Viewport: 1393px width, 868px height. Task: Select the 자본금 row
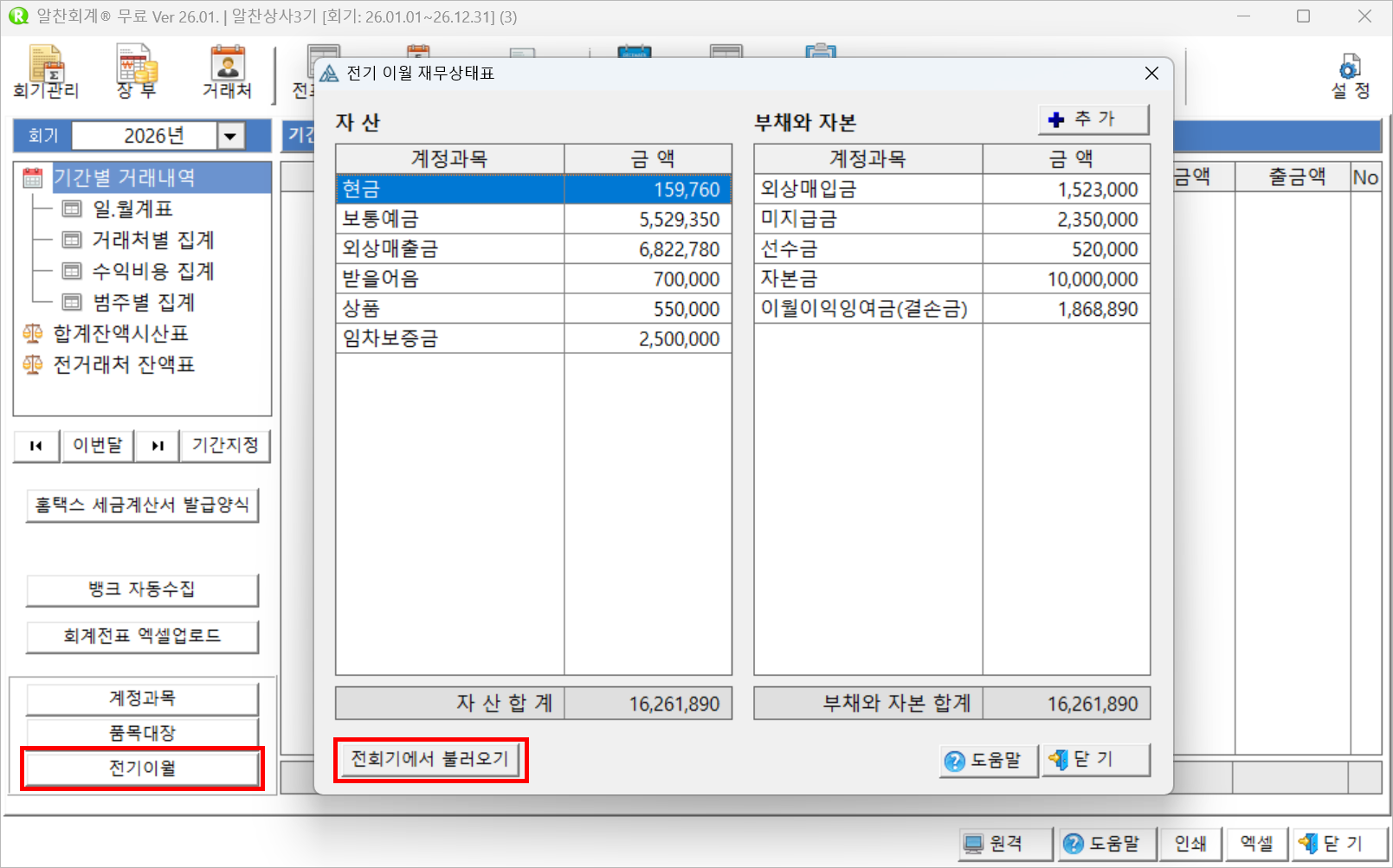coord(951,279)
